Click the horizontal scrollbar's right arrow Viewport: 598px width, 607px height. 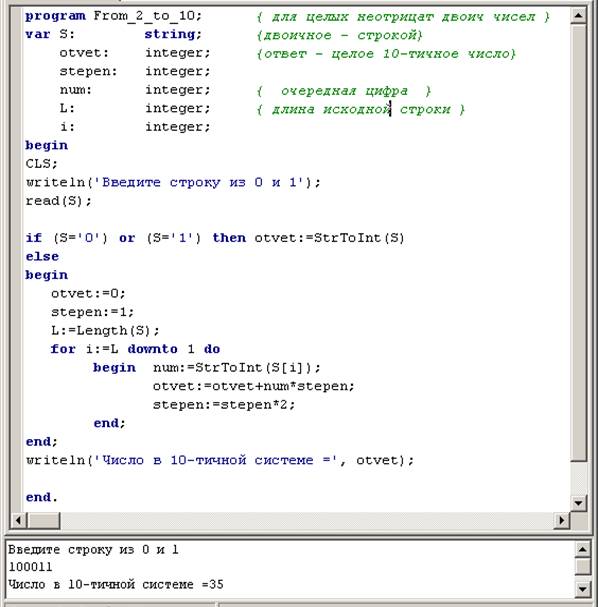pos(562,520)
